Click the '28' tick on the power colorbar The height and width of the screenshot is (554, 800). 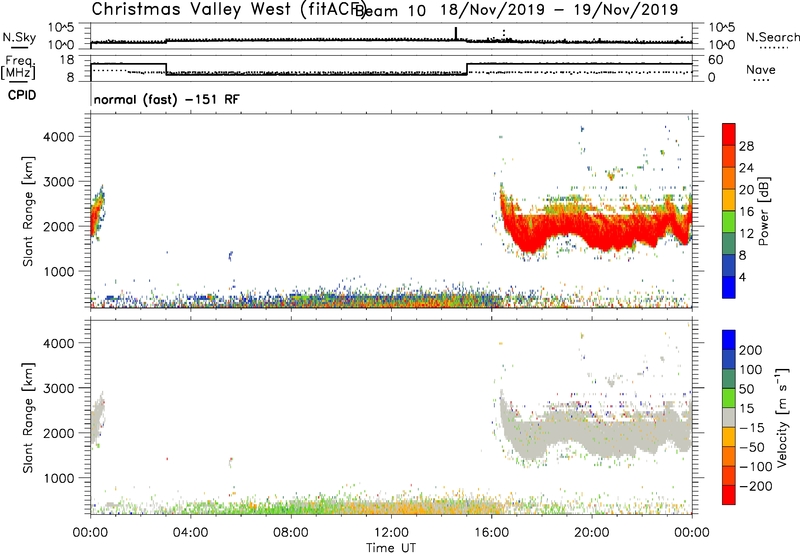[x=746, y=146]
